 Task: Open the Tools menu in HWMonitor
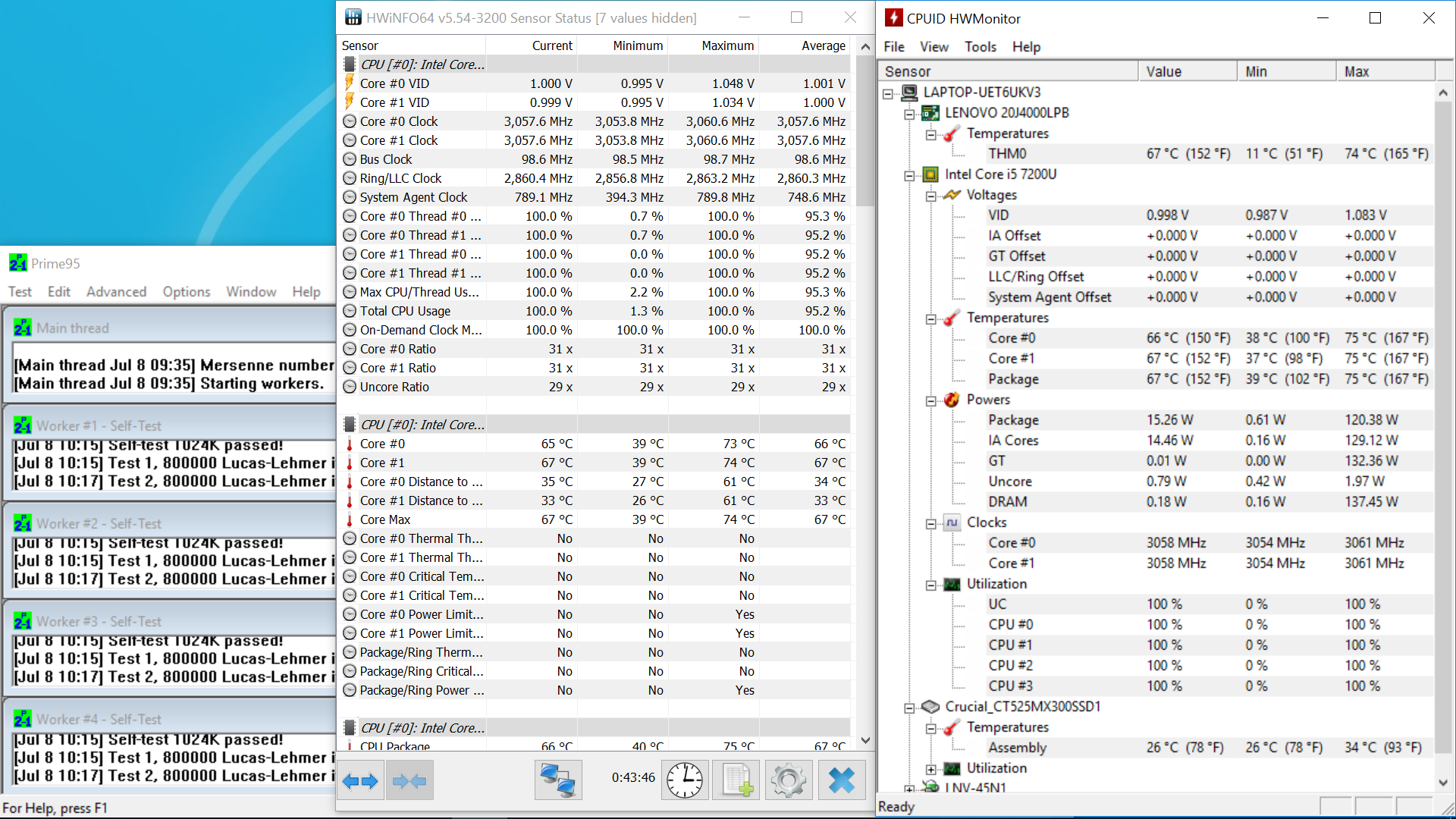(x=981, y=47)
